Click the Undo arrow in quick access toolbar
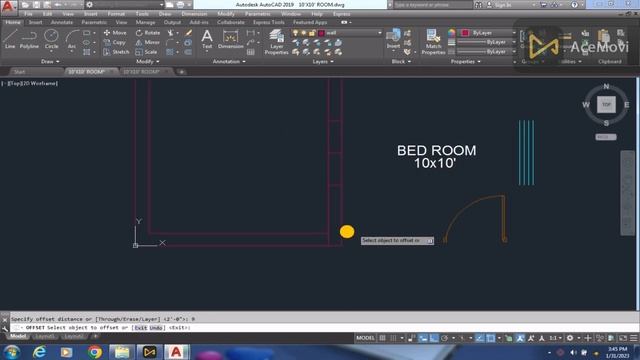The image size is (640, 360). coord(58,5)
